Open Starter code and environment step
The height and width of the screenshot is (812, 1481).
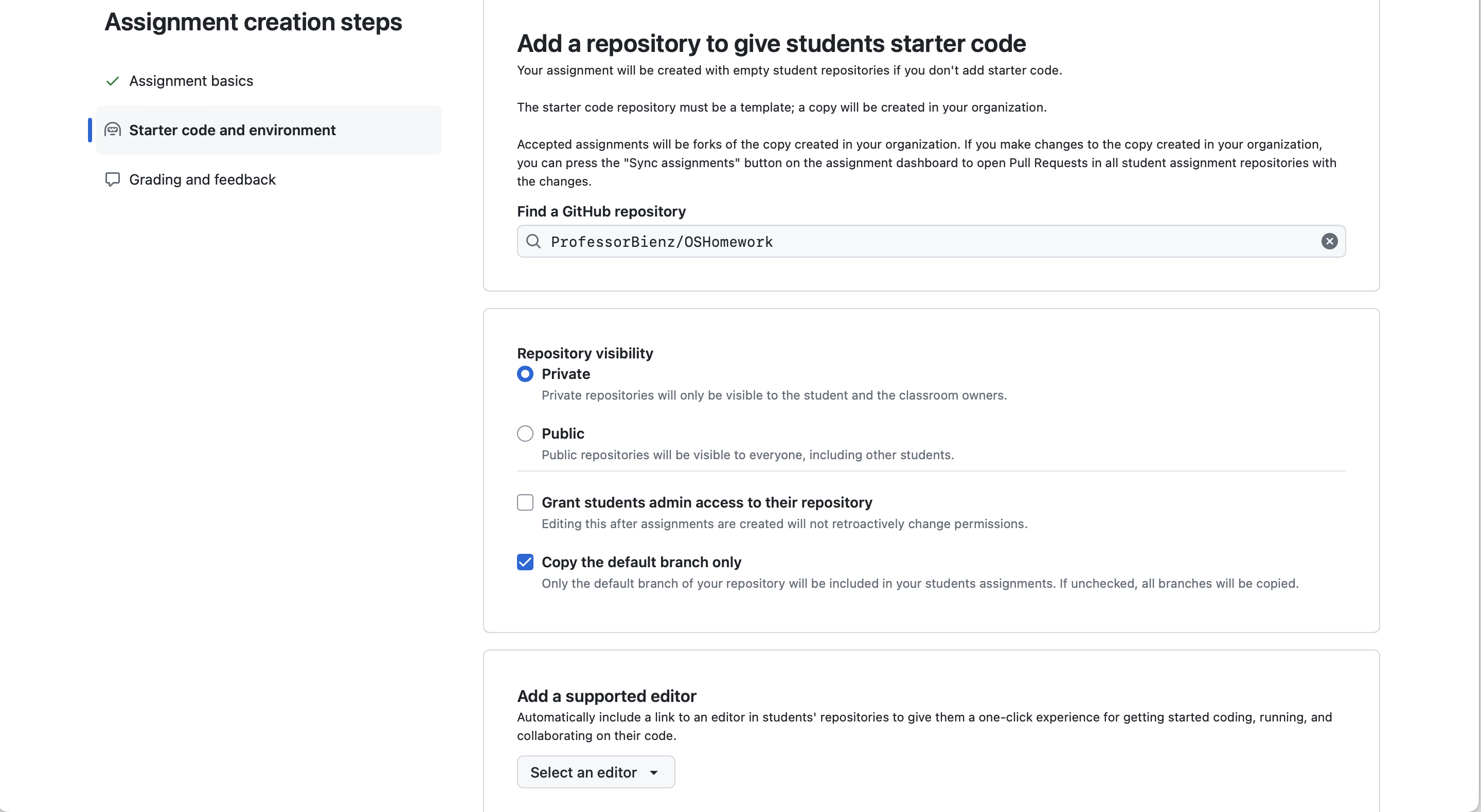tap(233, 131)
